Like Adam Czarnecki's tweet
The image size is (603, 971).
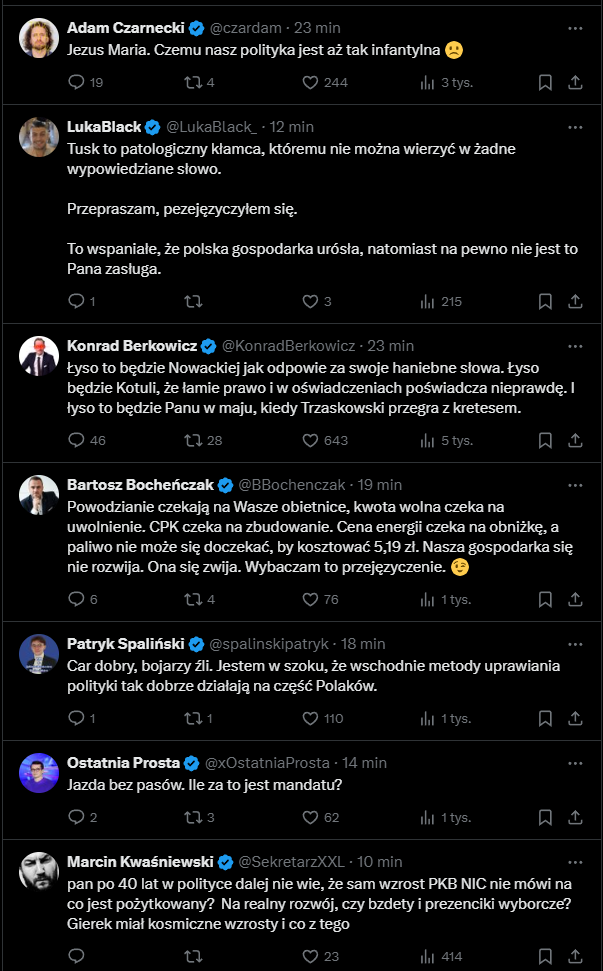(x=310, y=82)
